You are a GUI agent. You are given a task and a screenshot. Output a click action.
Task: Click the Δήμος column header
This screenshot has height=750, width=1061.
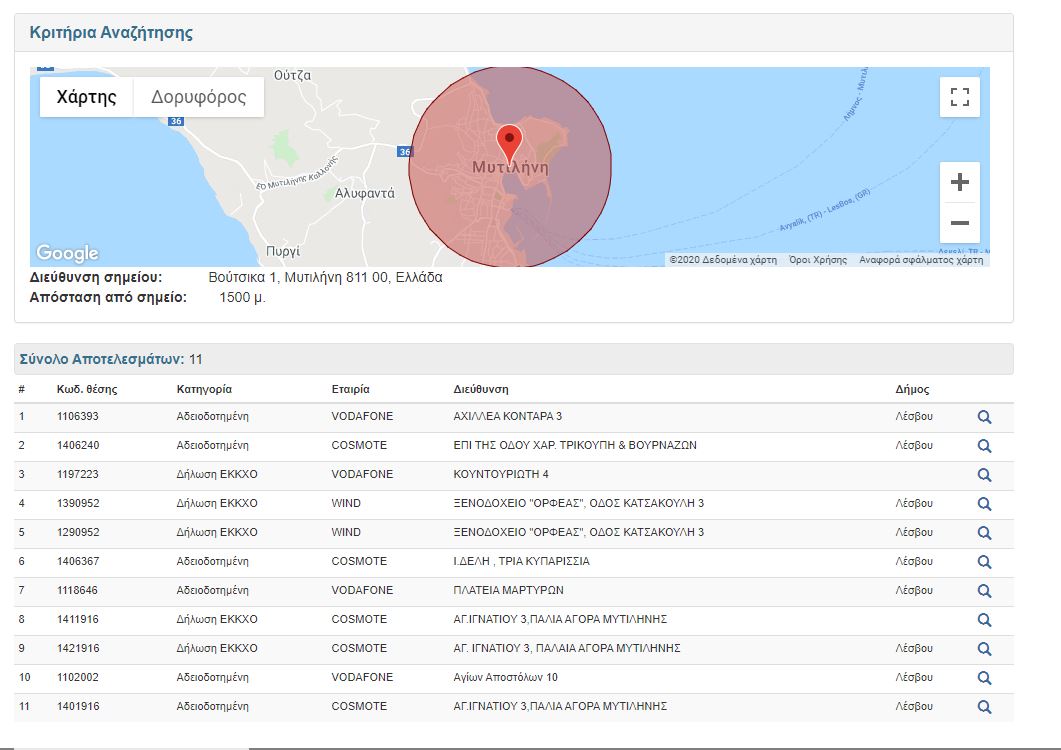912,389
